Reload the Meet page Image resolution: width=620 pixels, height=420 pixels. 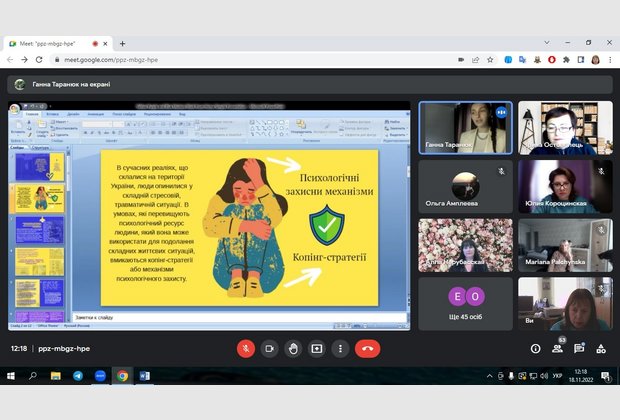click(39, 60)
